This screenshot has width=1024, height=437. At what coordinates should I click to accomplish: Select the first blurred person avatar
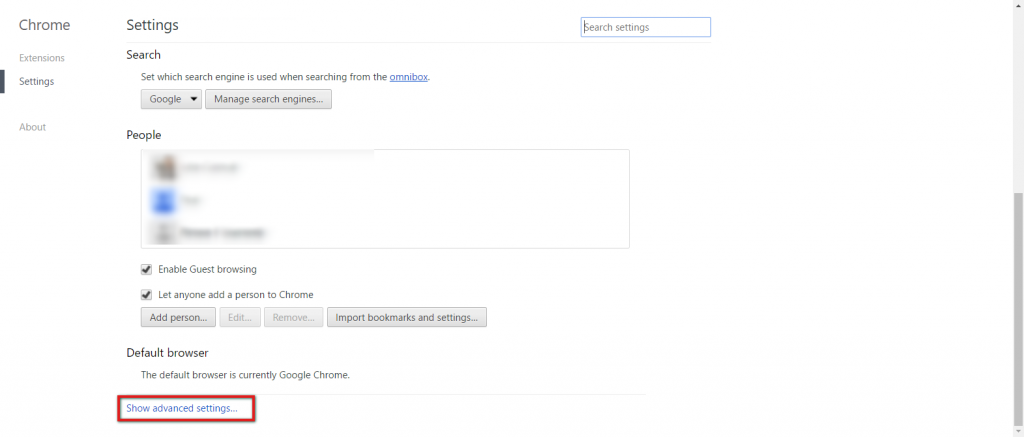click(164, 168)
